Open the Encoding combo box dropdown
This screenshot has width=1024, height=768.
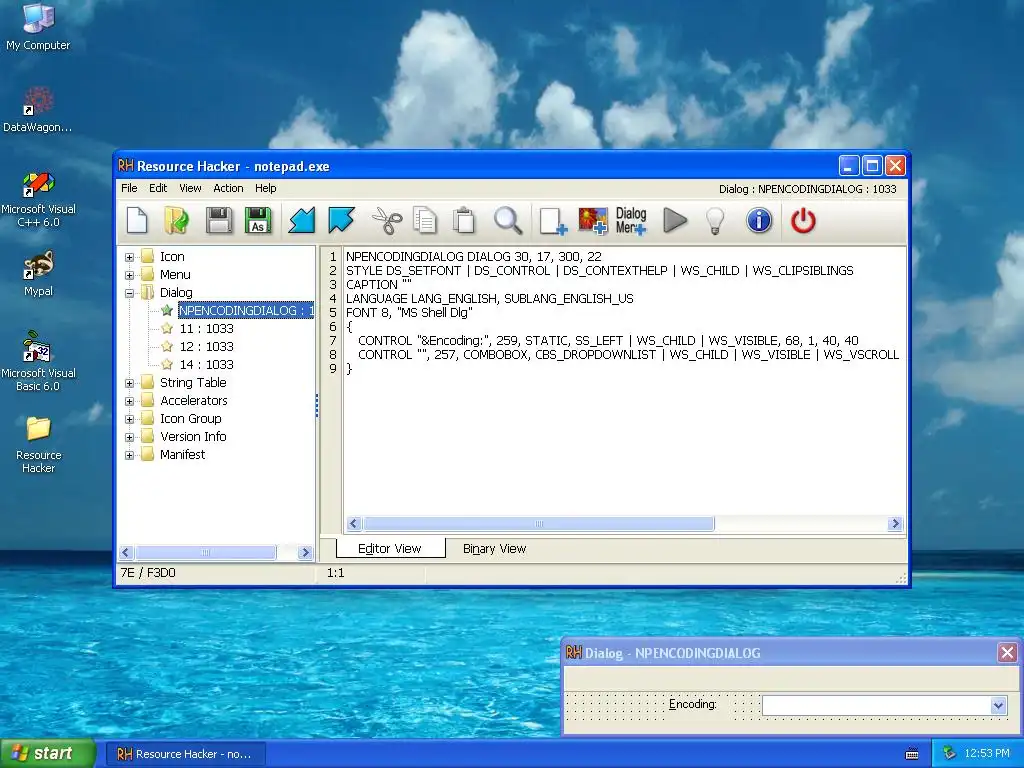(997, 705)
